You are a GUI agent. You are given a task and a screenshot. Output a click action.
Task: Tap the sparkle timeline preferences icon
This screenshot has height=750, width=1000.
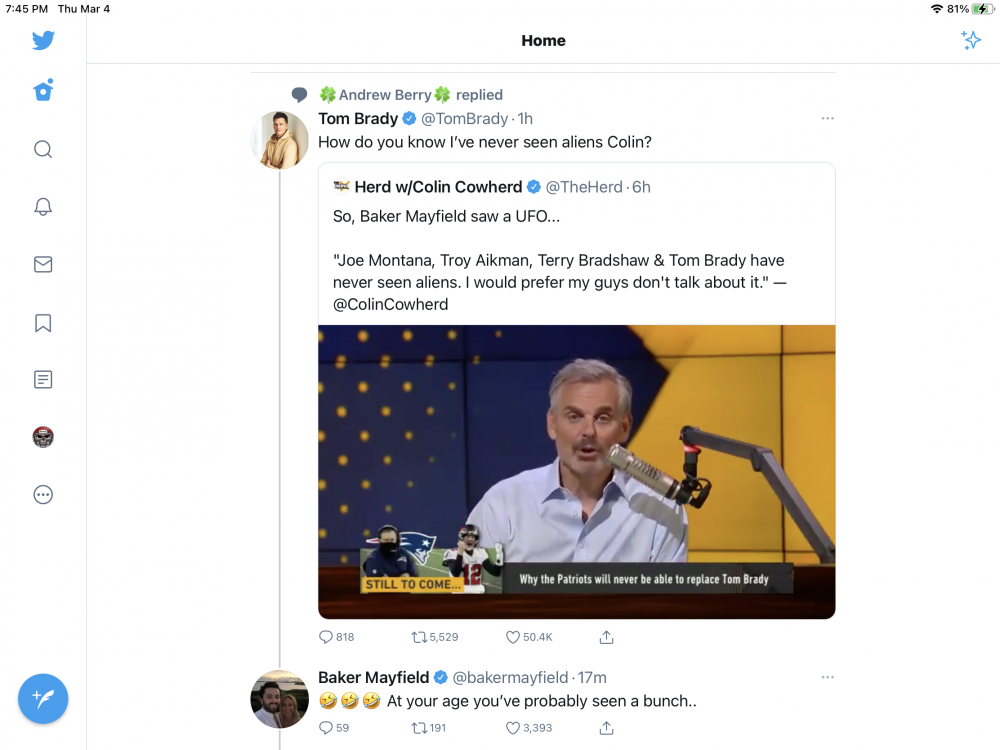(x=971, y=40)
